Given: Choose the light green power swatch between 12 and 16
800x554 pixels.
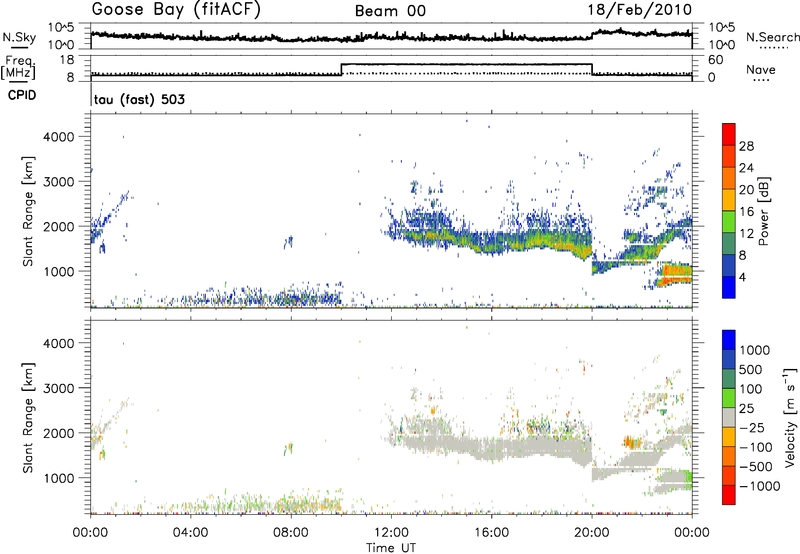Looking at the screenshot, I should click(729, 221).
